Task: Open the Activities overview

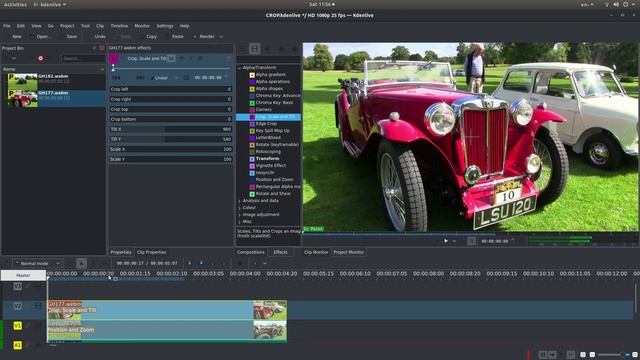Action: (x=15, y=4)
